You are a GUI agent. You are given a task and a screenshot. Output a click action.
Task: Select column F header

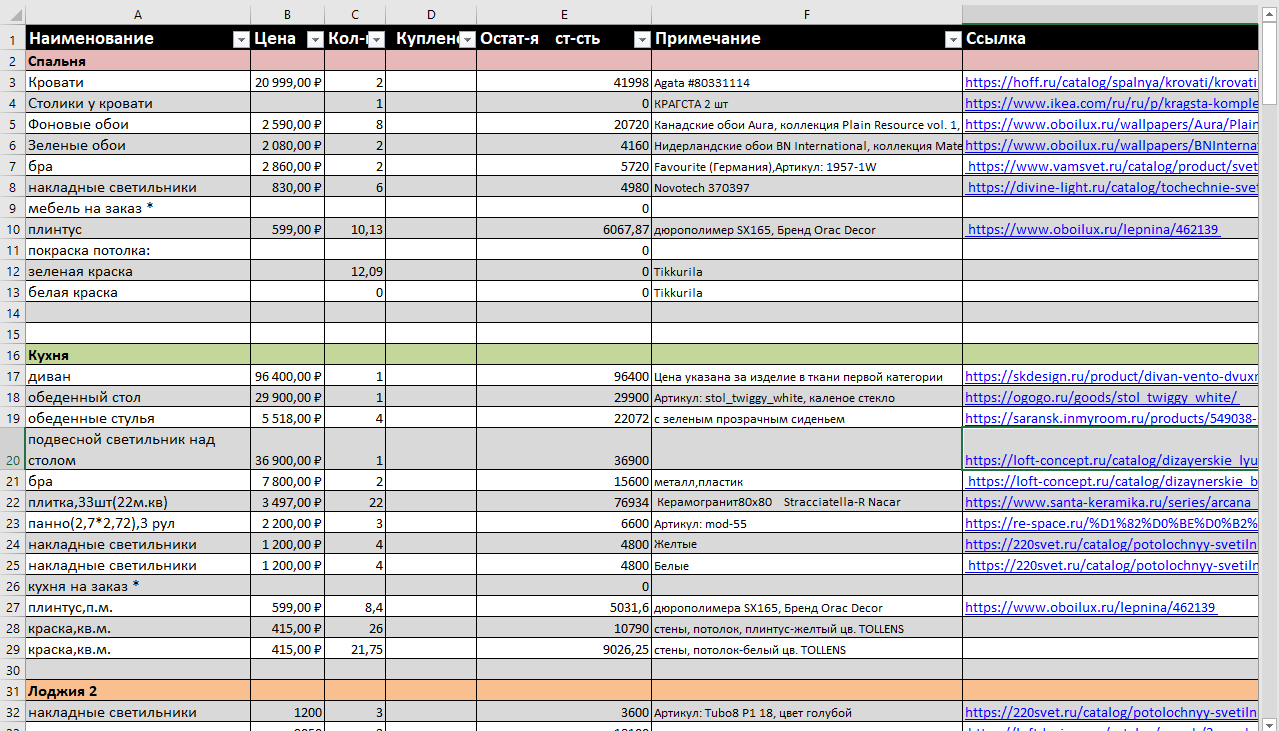click(x=806, y=14)
